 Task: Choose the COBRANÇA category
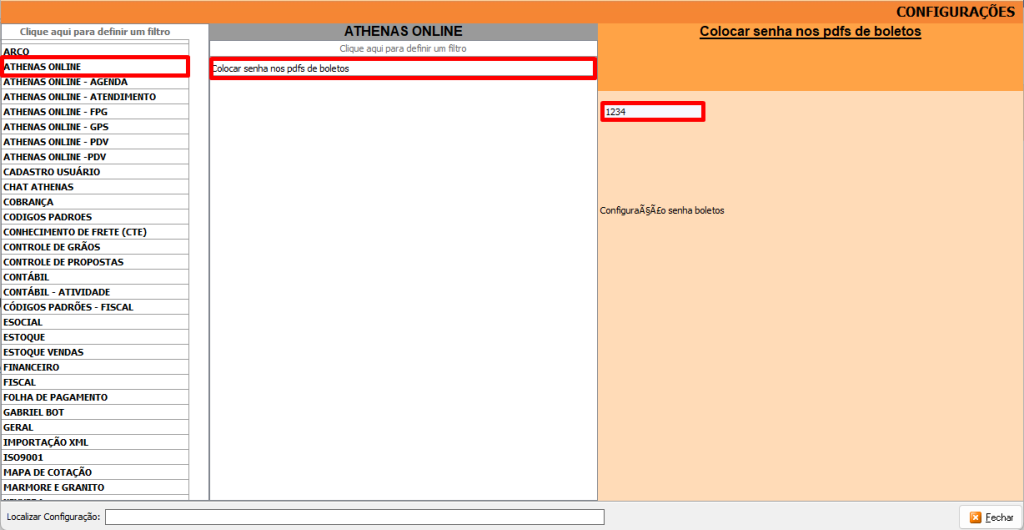(95, 202)
